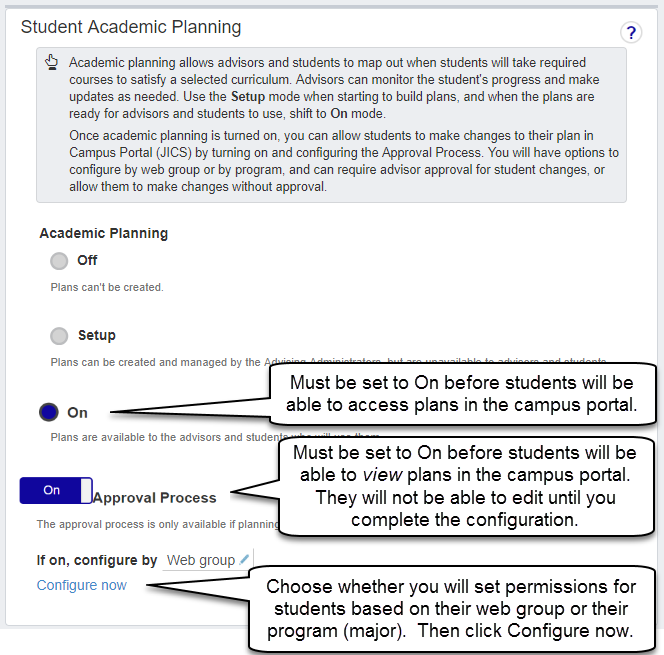The height and width of the screenshot is (655, 664).
Task: Open the Web group configure-by dropdown
Action: click(202, 560)
